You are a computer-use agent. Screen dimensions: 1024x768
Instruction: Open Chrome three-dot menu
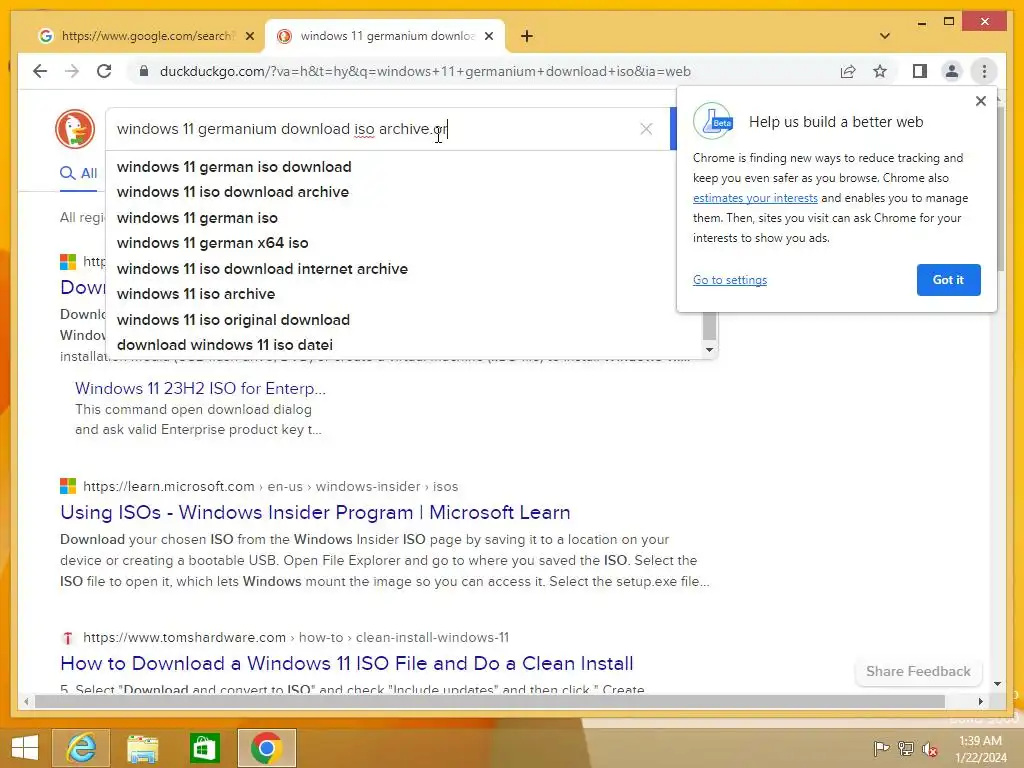984,71
